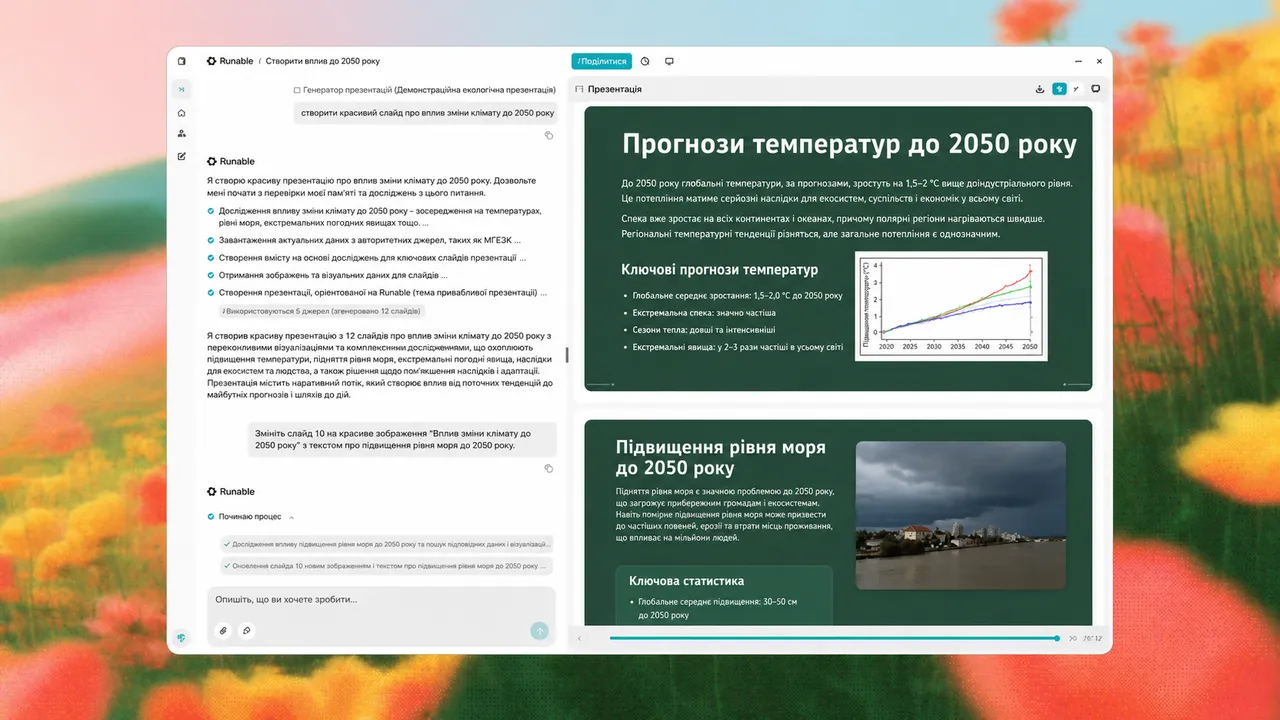Open the teal avatar icon at sidebar bottom
The image size is (1280, 720).
tap(181, 637)
